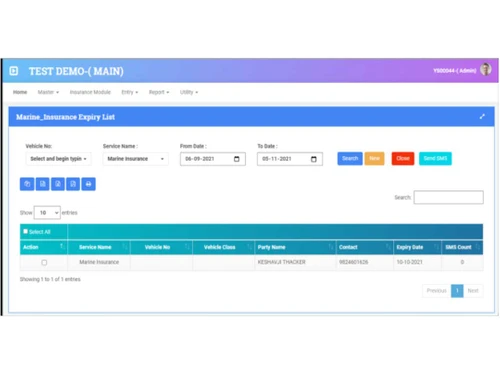Click the Y500044-(Admin) user label

point(455,71)
